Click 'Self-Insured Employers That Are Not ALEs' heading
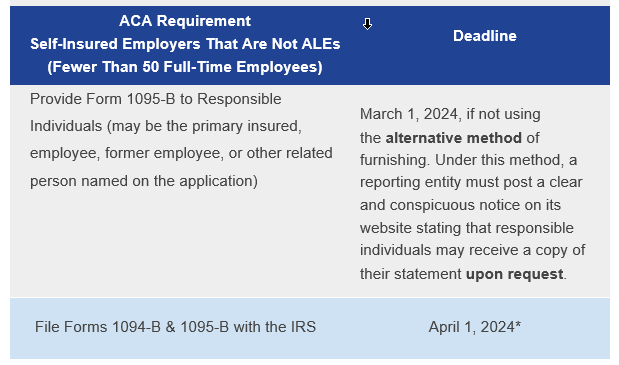 [x=185, y=44]
